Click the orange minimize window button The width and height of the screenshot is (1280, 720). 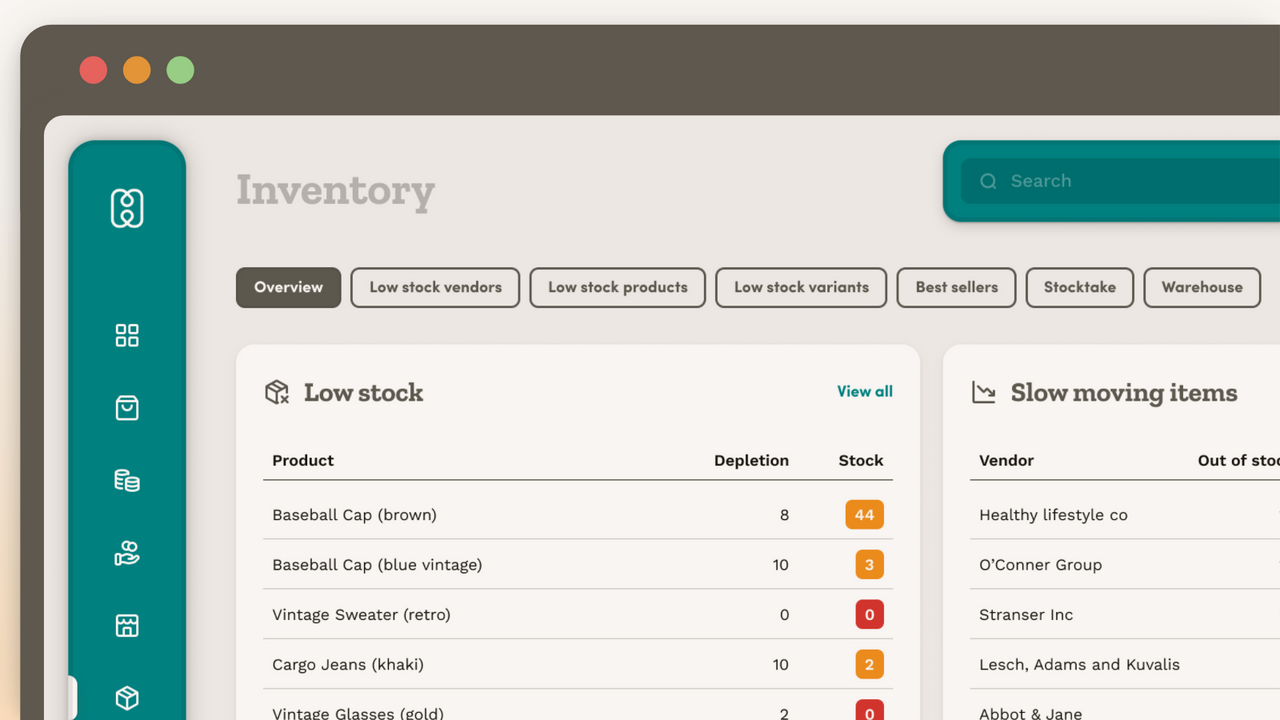(137, 70)
